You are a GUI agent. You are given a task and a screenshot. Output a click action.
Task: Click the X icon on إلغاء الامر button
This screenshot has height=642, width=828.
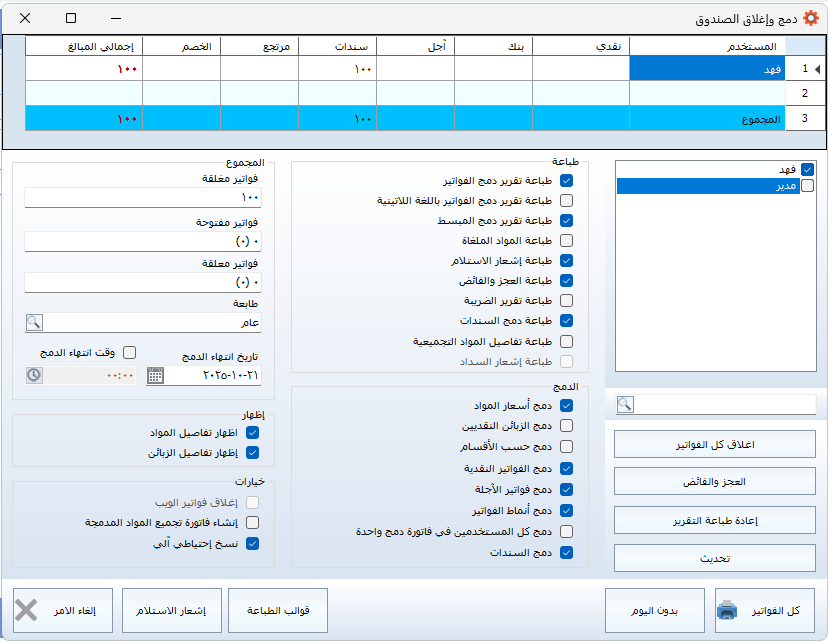27,610
